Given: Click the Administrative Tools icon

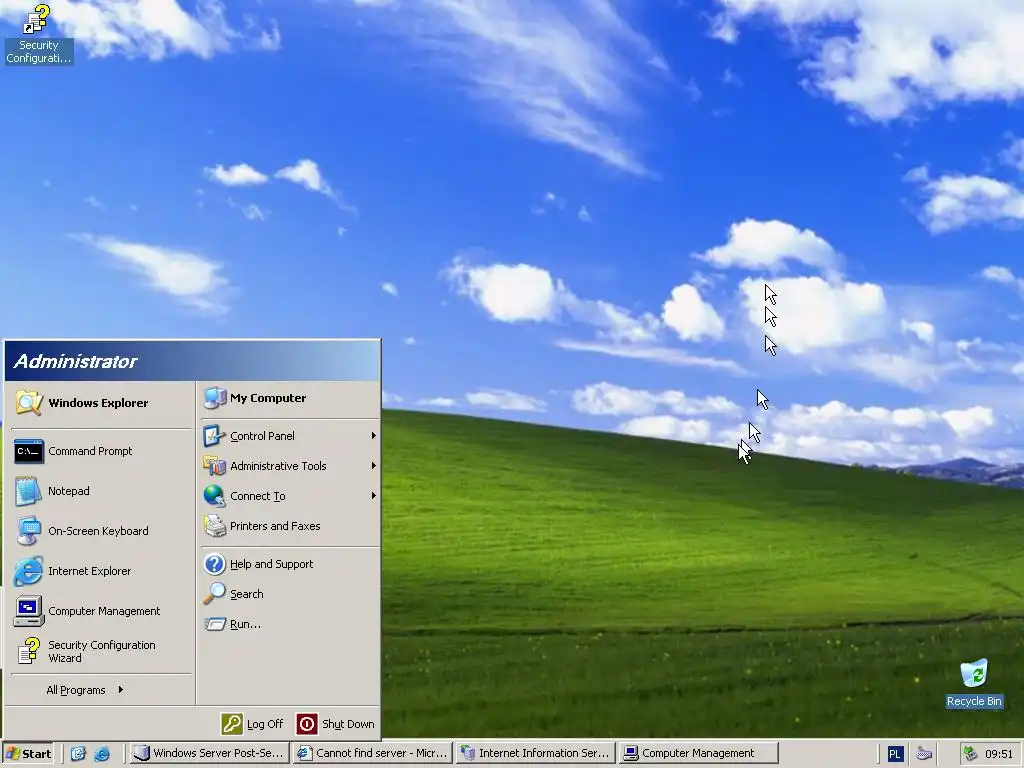Looking at the screenshot, I should point(214,466).
